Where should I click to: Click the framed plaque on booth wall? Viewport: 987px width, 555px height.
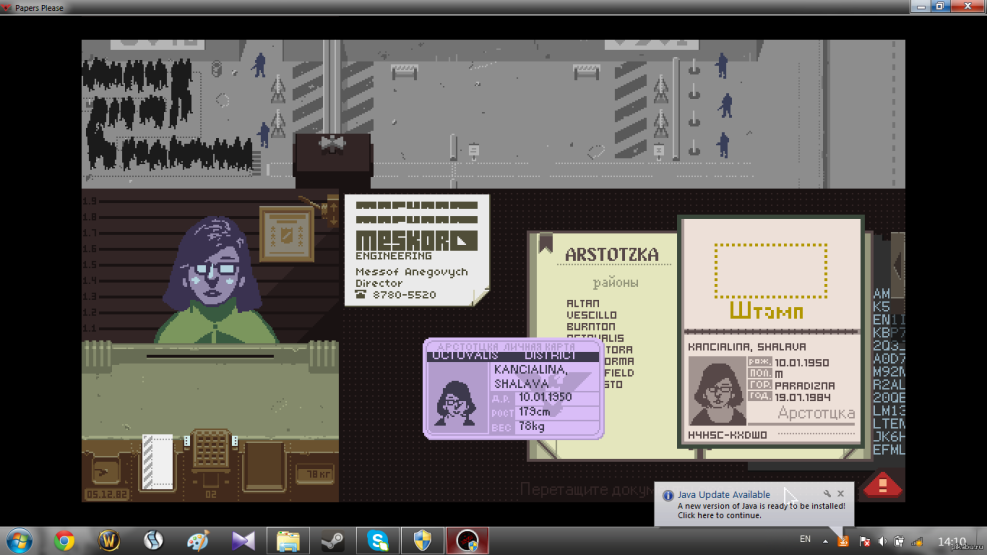[x=286, y=234]
